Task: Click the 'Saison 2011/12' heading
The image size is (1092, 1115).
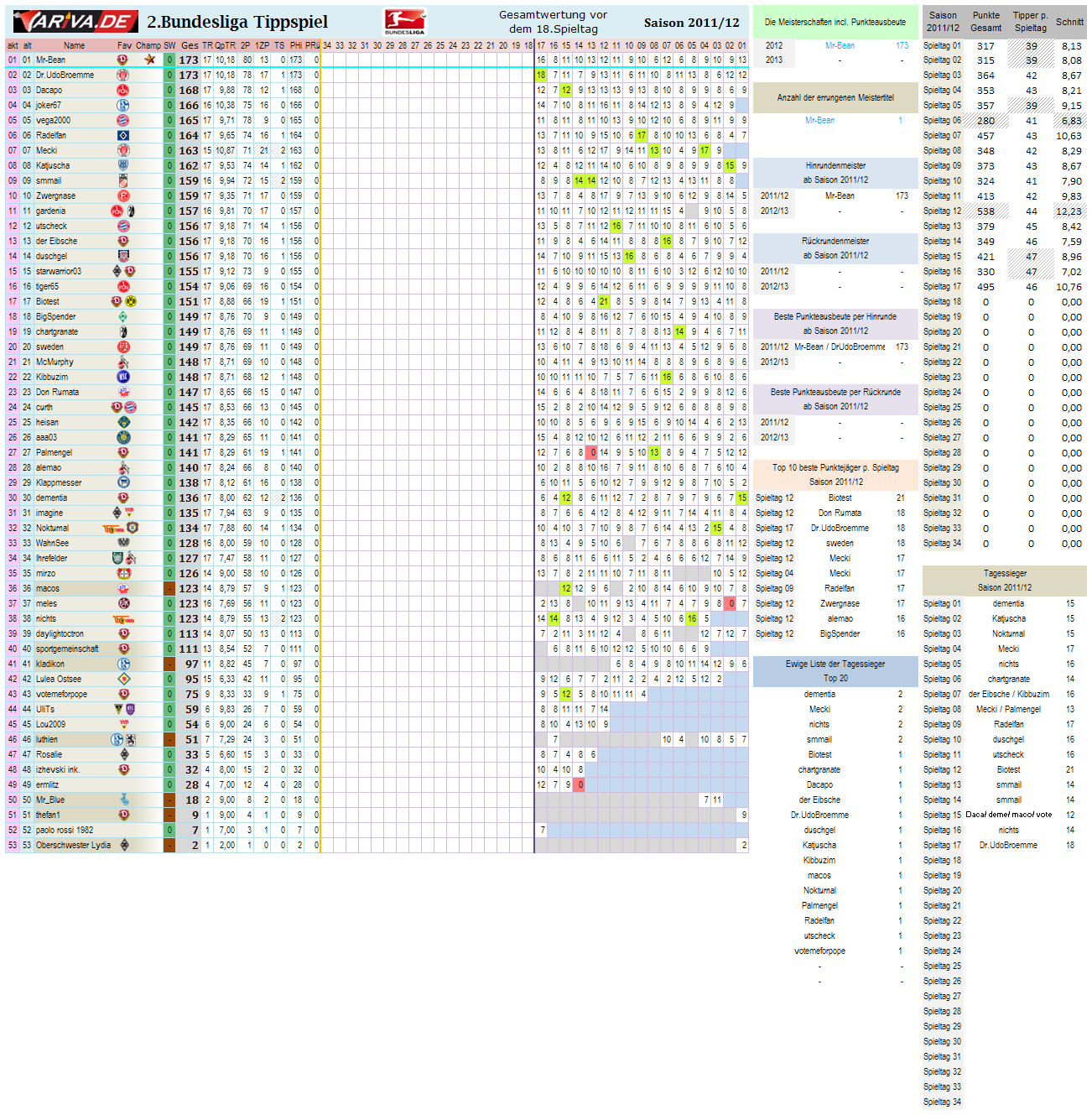Action: 692,23
